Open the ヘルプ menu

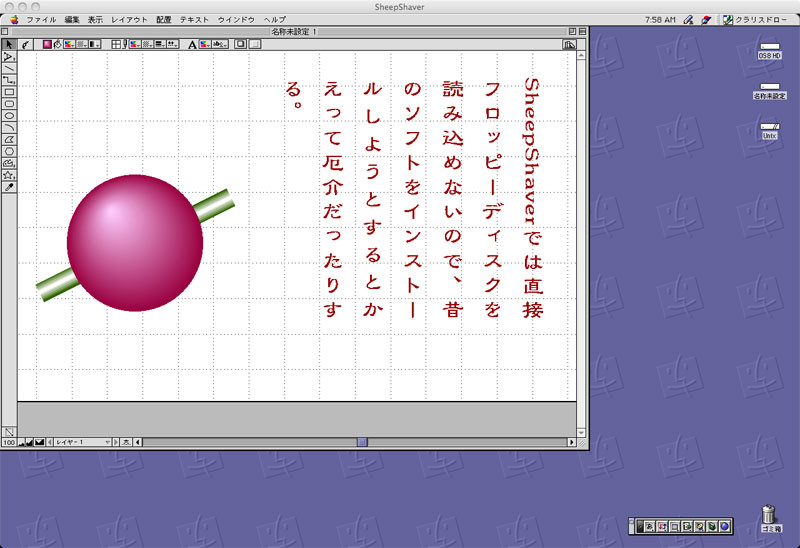coord(274,19)
